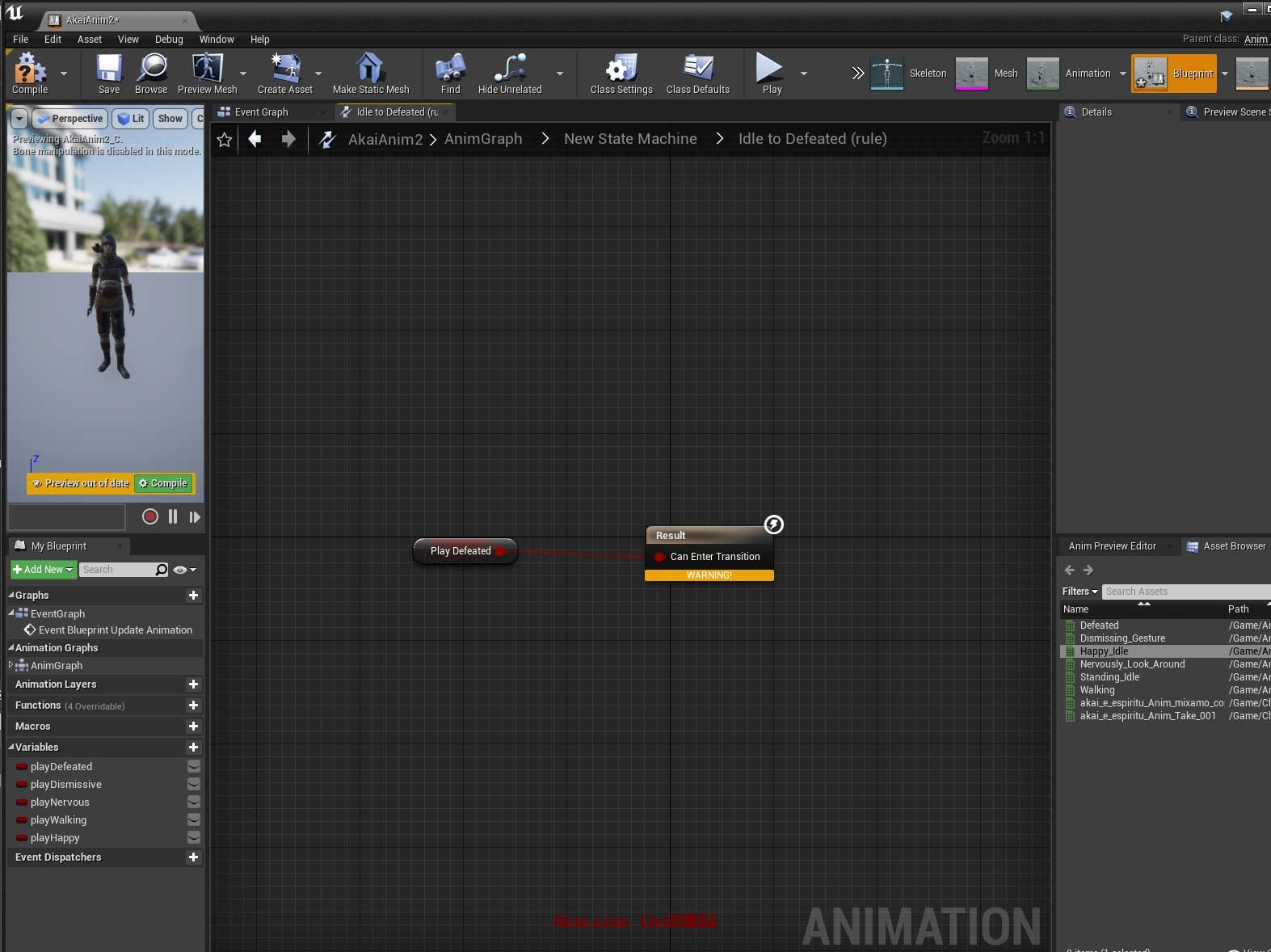Screen dimensions: 1271x952
Task: Toggle playWalking variable visibility
Action: (x=194, y=819)
